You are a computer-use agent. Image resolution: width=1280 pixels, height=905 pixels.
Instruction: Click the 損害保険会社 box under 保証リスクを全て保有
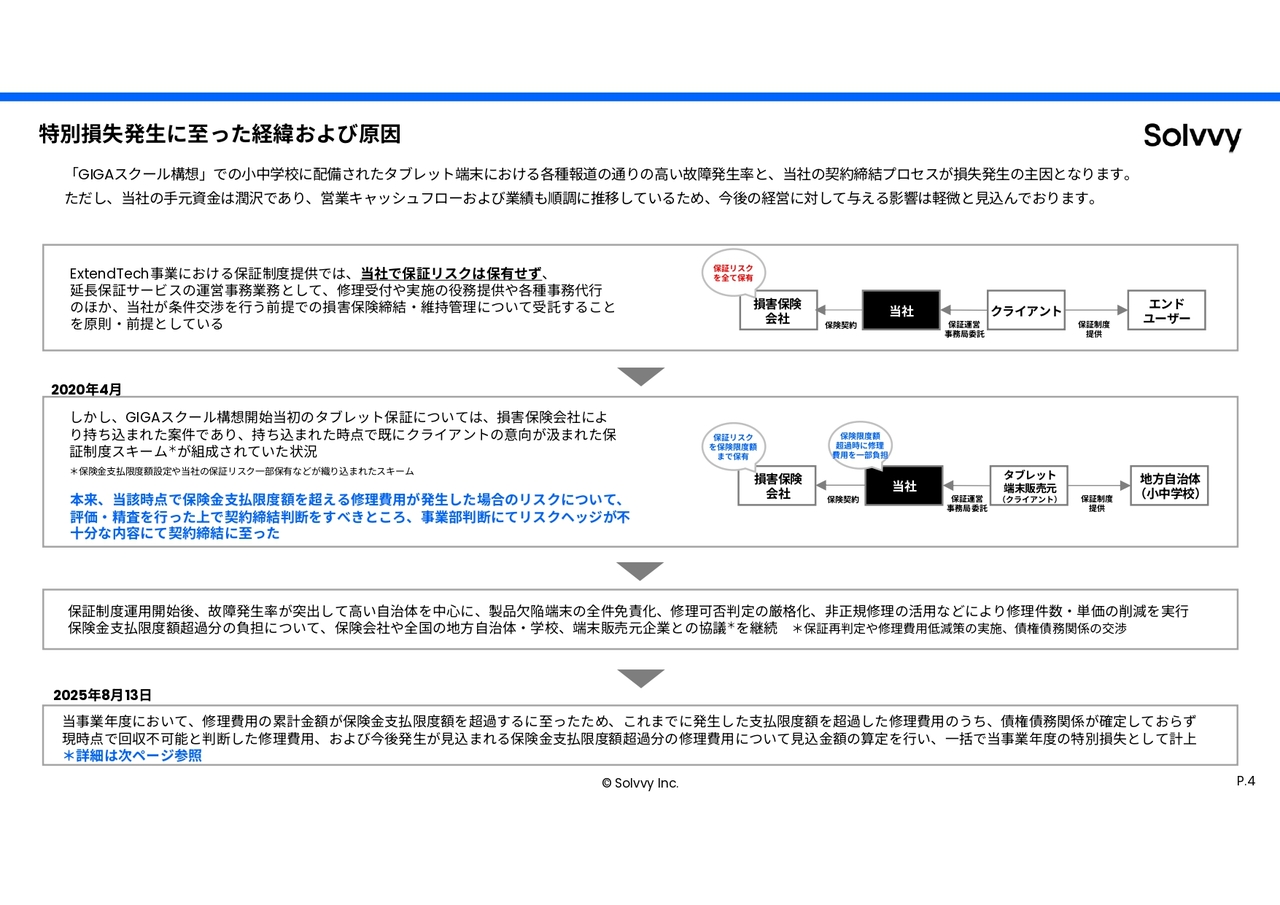(778, 311)
